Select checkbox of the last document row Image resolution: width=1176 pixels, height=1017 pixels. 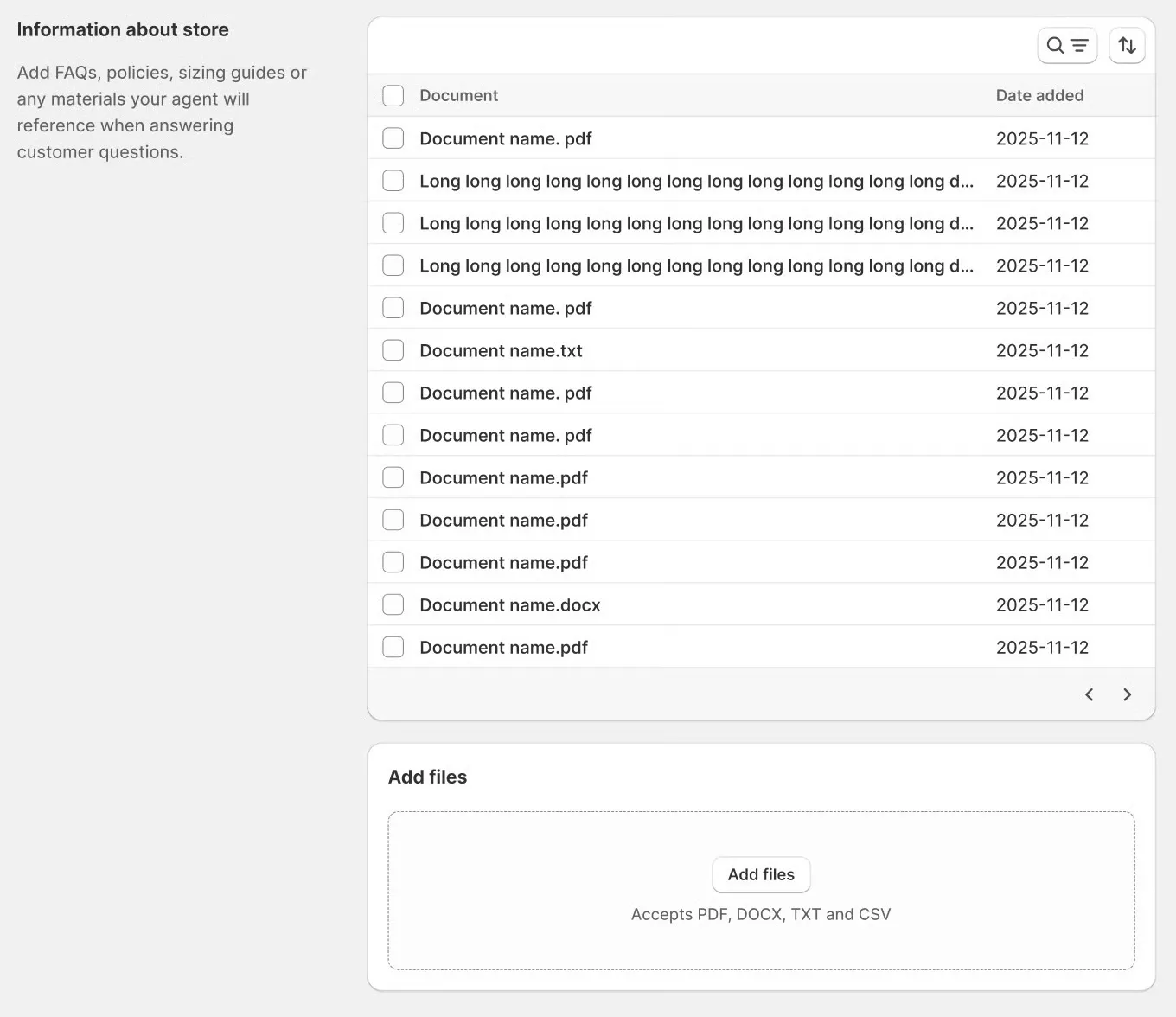(393, 647)
